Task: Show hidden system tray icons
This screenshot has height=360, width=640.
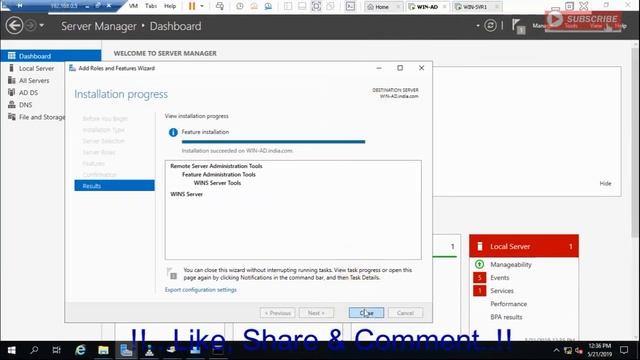Action: click(556, 350)
